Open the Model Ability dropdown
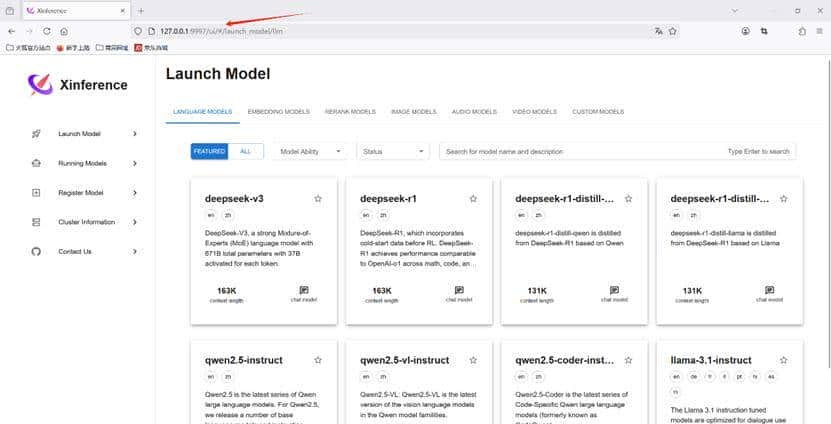Screen dimensions: 831x424 pyautogui.click(x=309, y=151)
